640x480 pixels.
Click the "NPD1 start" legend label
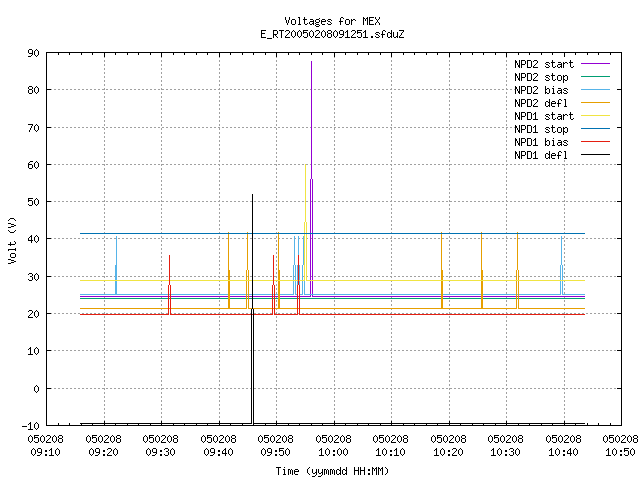click(x=544, y=116)
